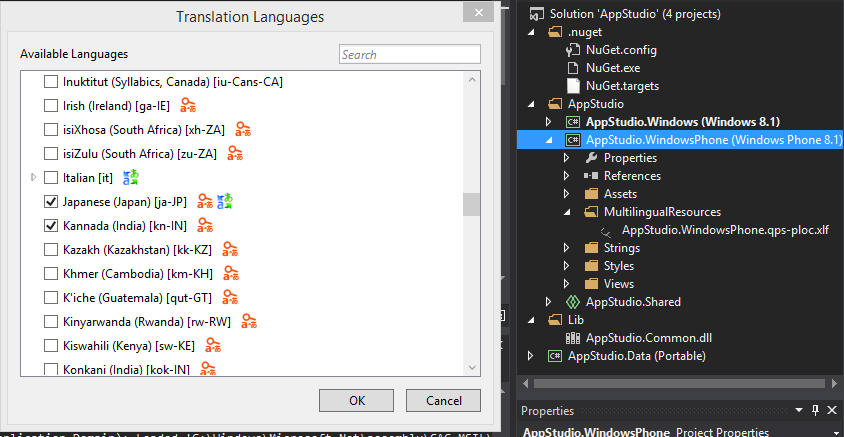Collapse the AppStudio solution folder
The image size is (844, 437).
[x=532, y=104]
